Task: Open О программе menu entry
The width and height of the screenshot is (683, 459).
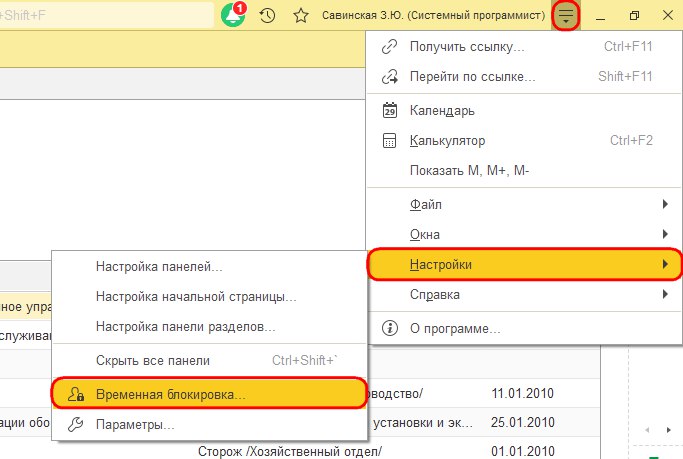Action: pos(524,328)
